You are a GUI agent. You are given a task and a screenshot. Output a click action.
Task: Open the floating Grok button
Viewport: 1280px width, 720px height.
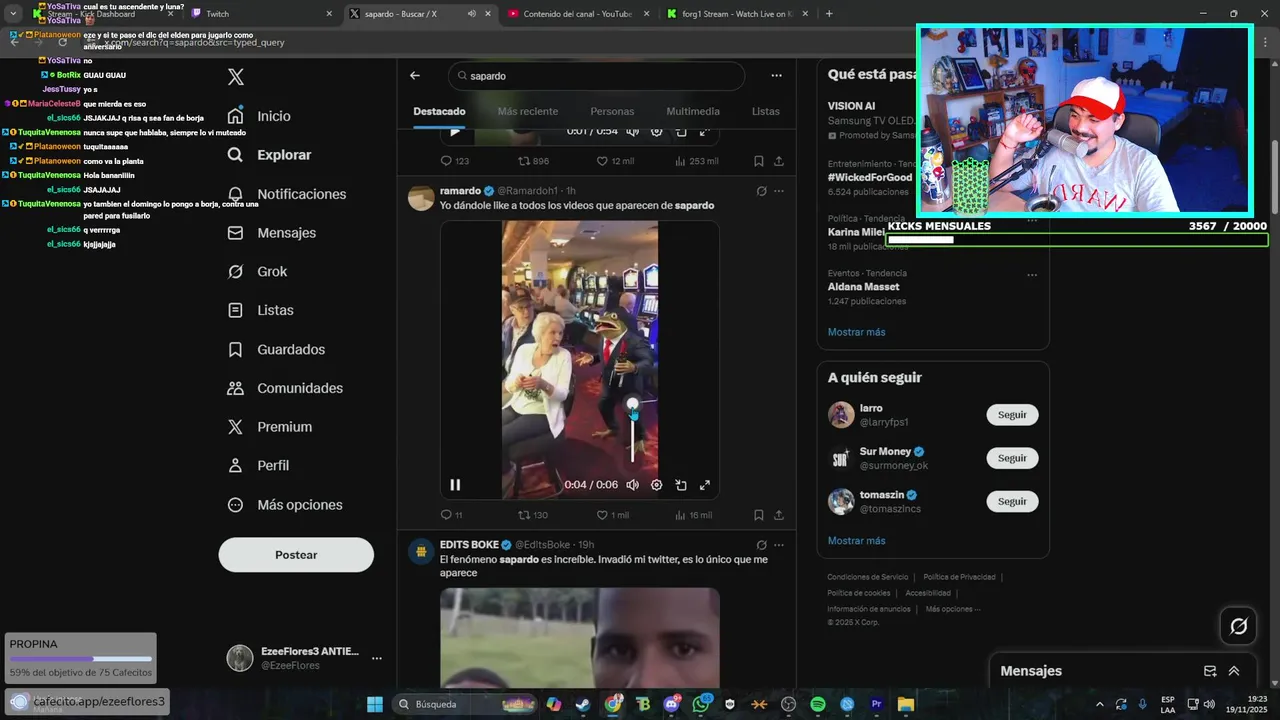coord(1238,626)
